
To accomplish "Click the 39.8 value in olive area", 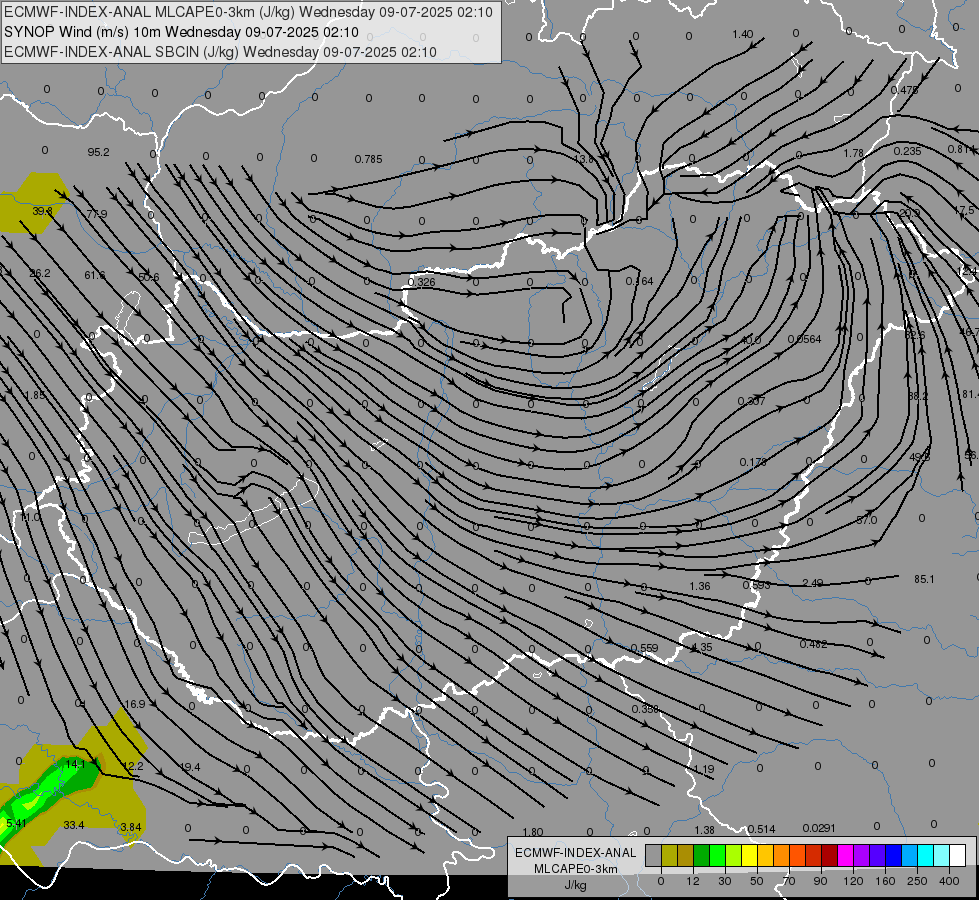I will pyautogui.click(x=42, y=211).
